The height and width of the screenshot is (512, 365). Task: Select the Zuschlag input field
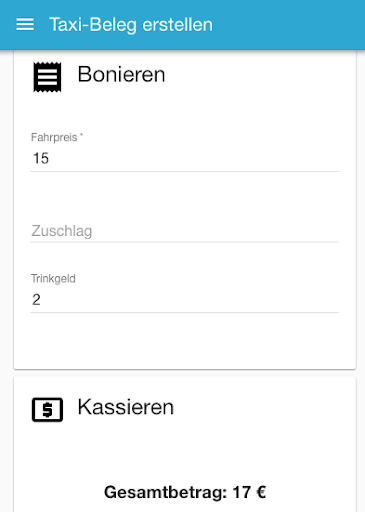[185, 231]
